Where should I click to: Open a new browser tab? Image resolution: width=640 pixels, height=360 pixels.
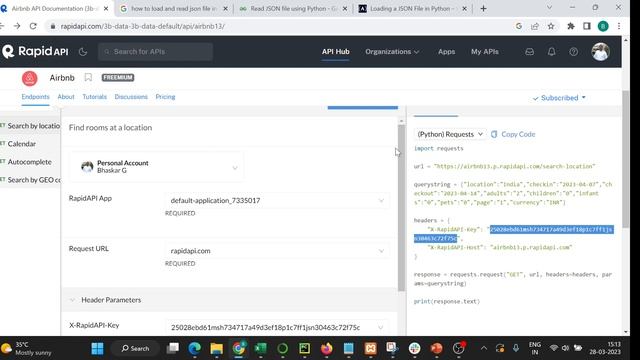tap(483, 9)
